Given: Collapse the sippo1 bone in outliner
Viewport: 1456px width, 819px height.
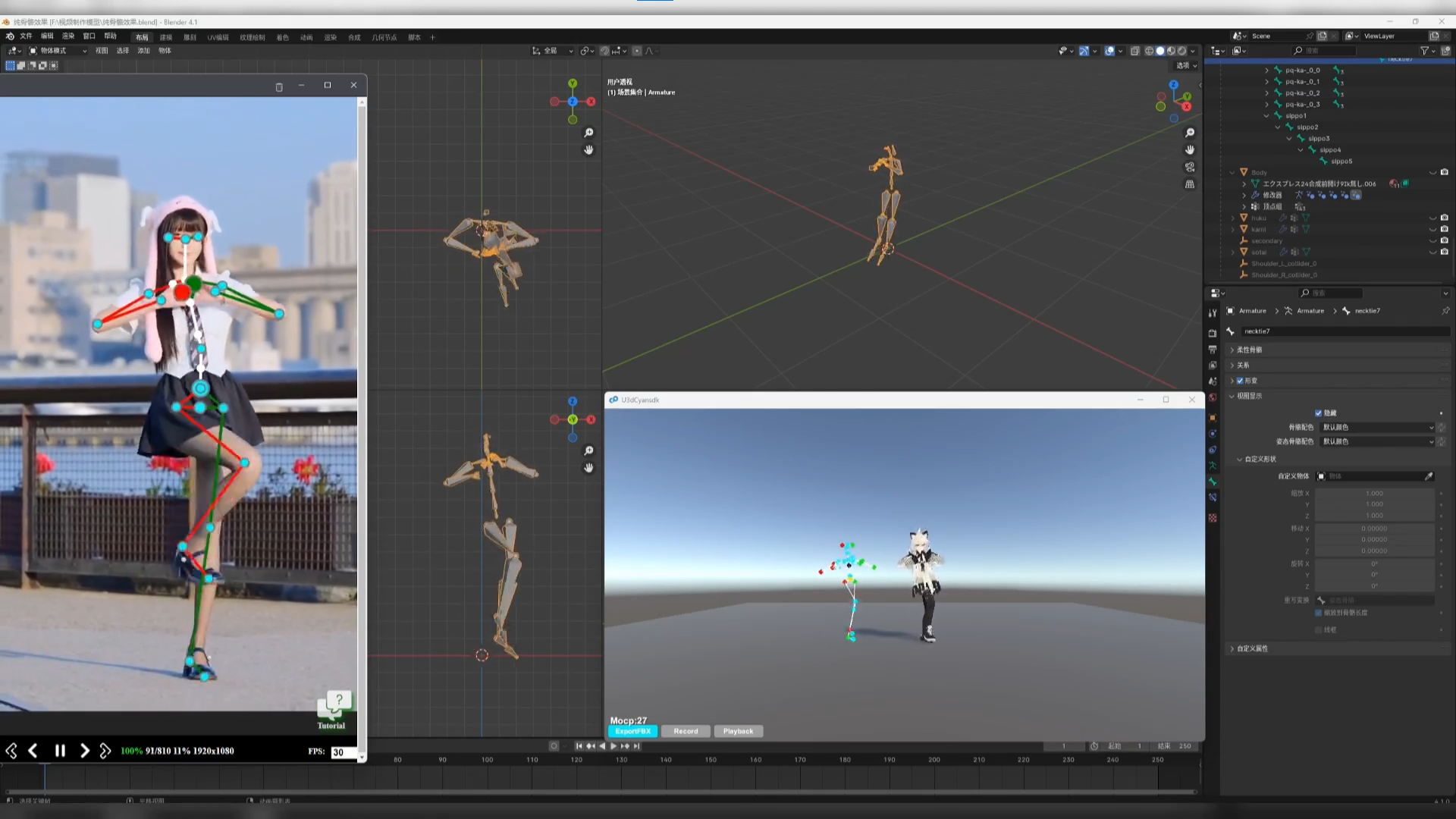Looking at the screenshot, I should pos(1266,116).
